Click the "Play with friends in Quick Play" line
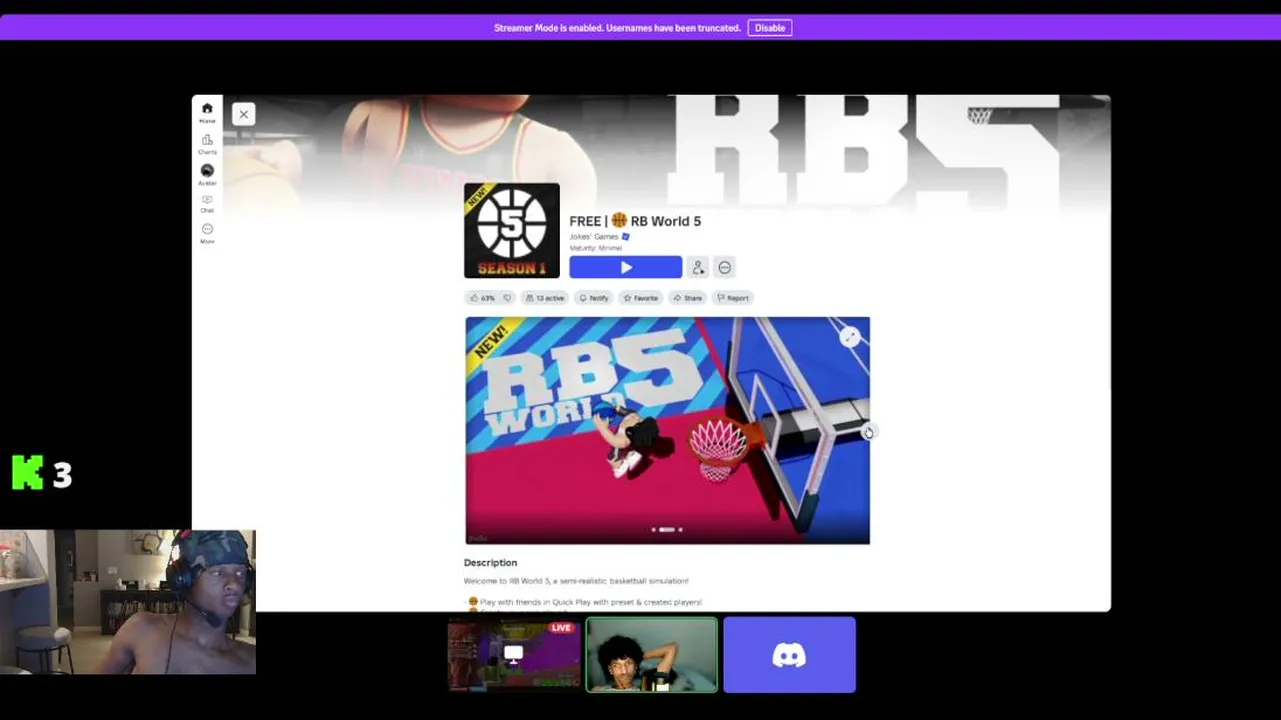Viewport: 1281px width, 720px height. pos(585,602)
